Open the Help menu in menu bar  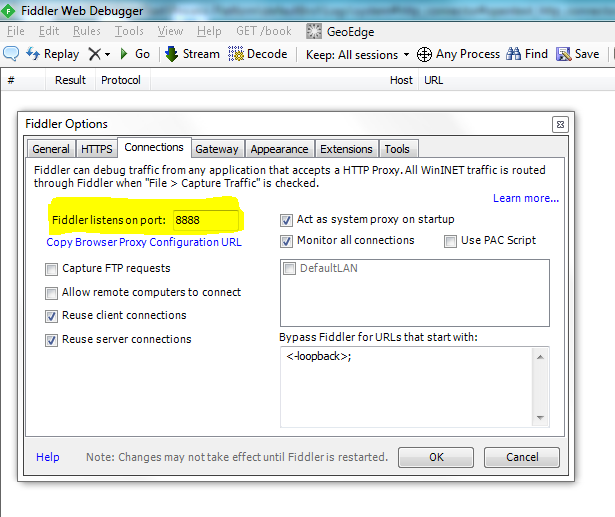209,31
